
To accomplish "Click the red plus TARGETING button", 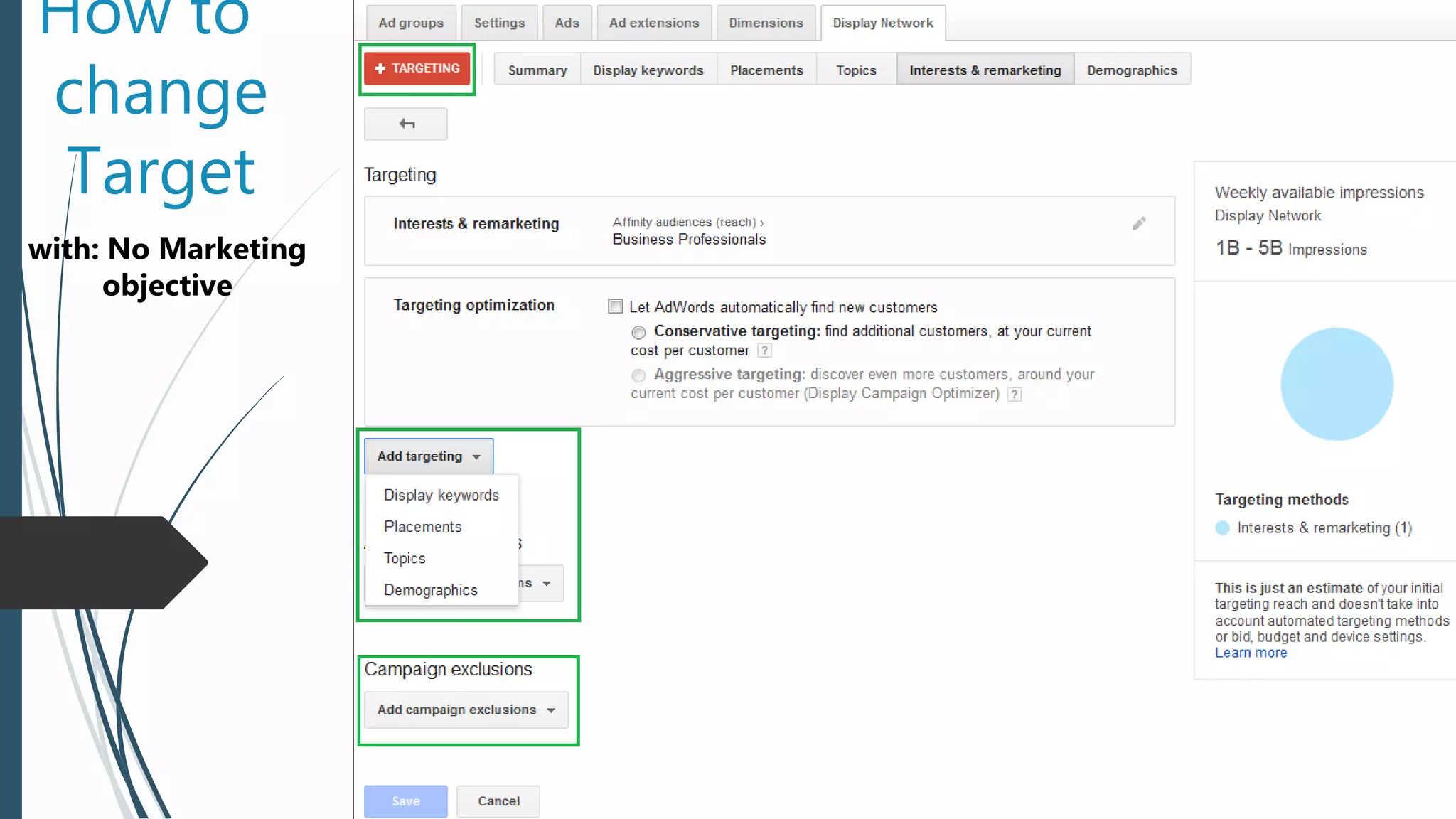I will tap(417, 68).
